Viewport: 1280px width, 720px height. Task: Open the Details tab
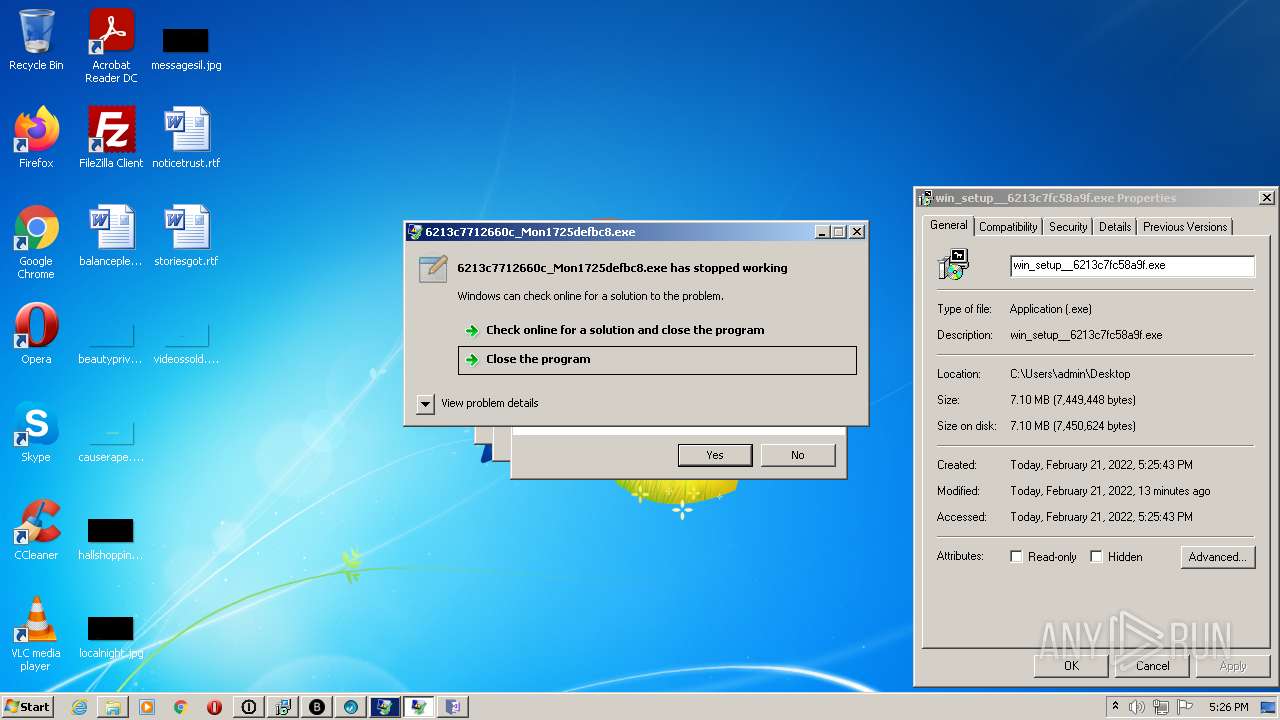pyautogui.click(x=1115, y=227)
